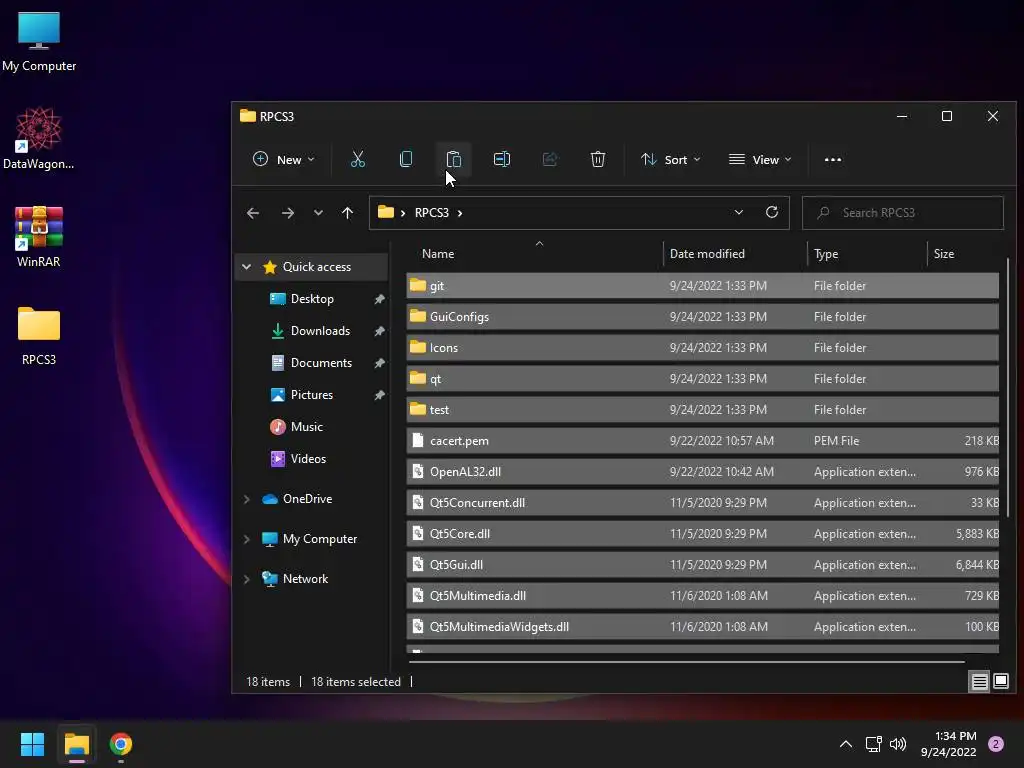Select the qt folder row
Image resolution: width=1024 pixels, height=768 pixels.
click(x=703, y=379)
